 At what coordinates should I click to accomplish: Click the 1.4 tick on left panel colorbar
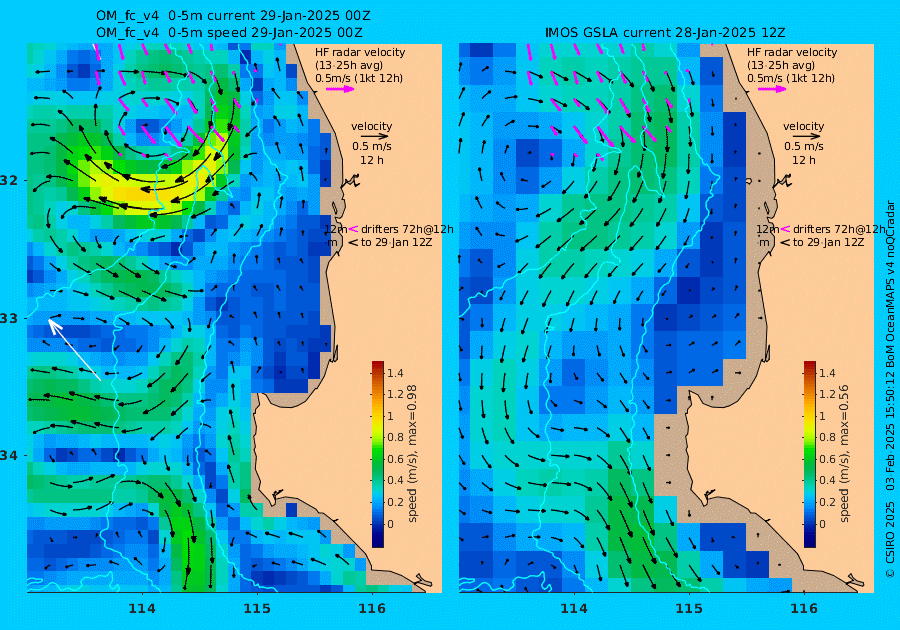point(395,373)
